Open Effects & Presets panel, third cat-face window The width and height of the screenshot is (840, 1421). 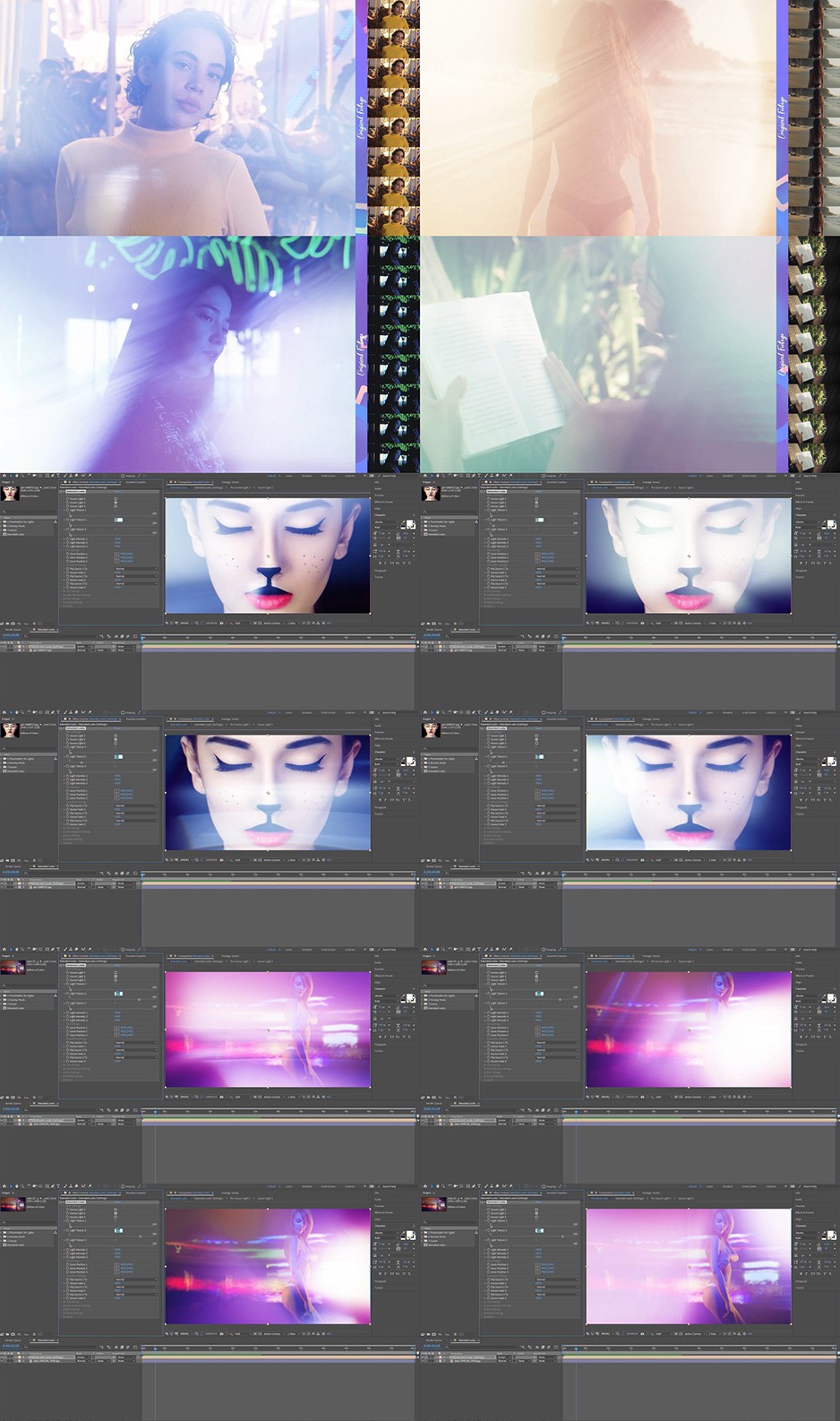(383, 739)
